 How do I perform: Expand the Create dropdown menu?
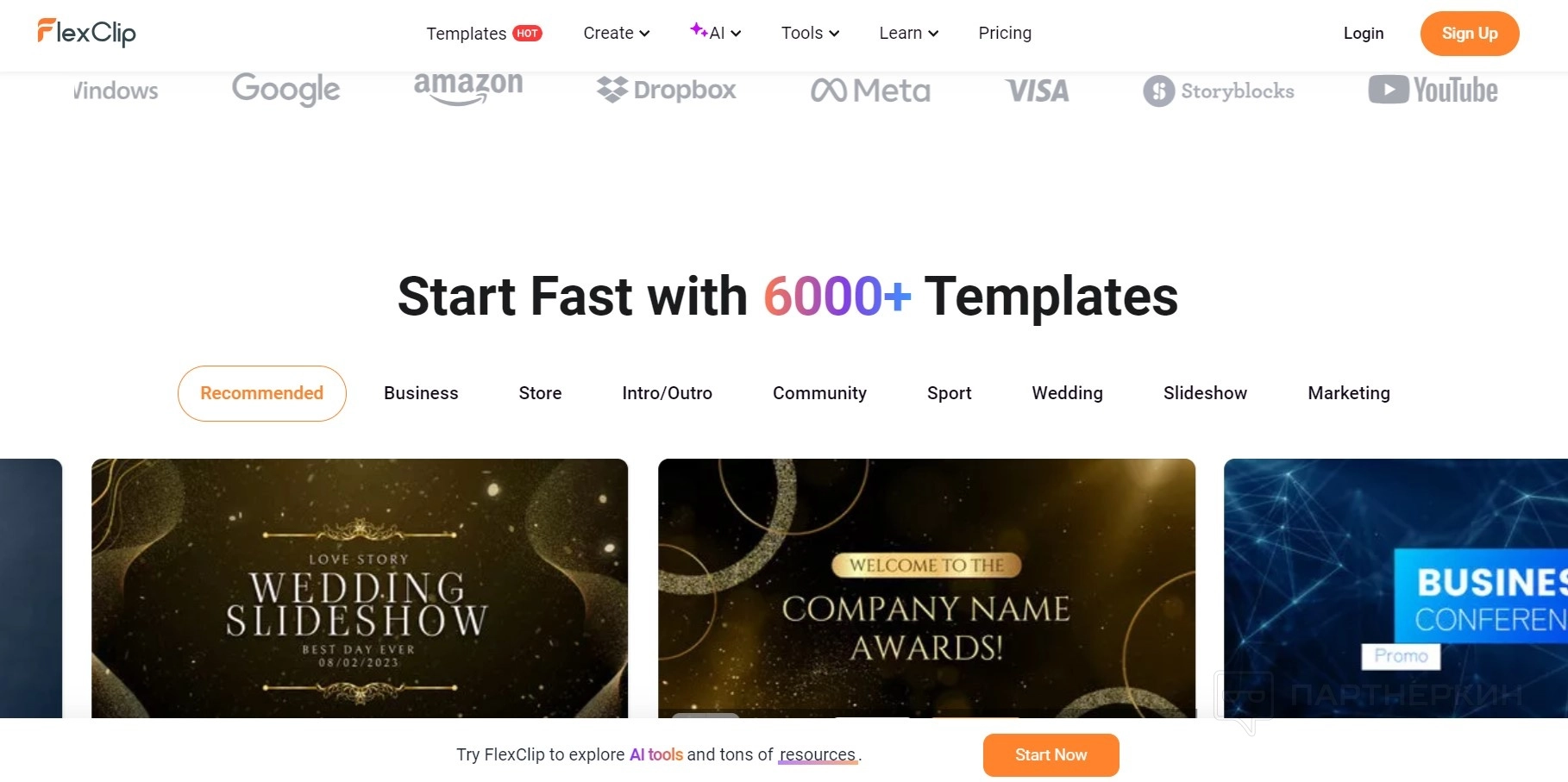pos(616,33)
